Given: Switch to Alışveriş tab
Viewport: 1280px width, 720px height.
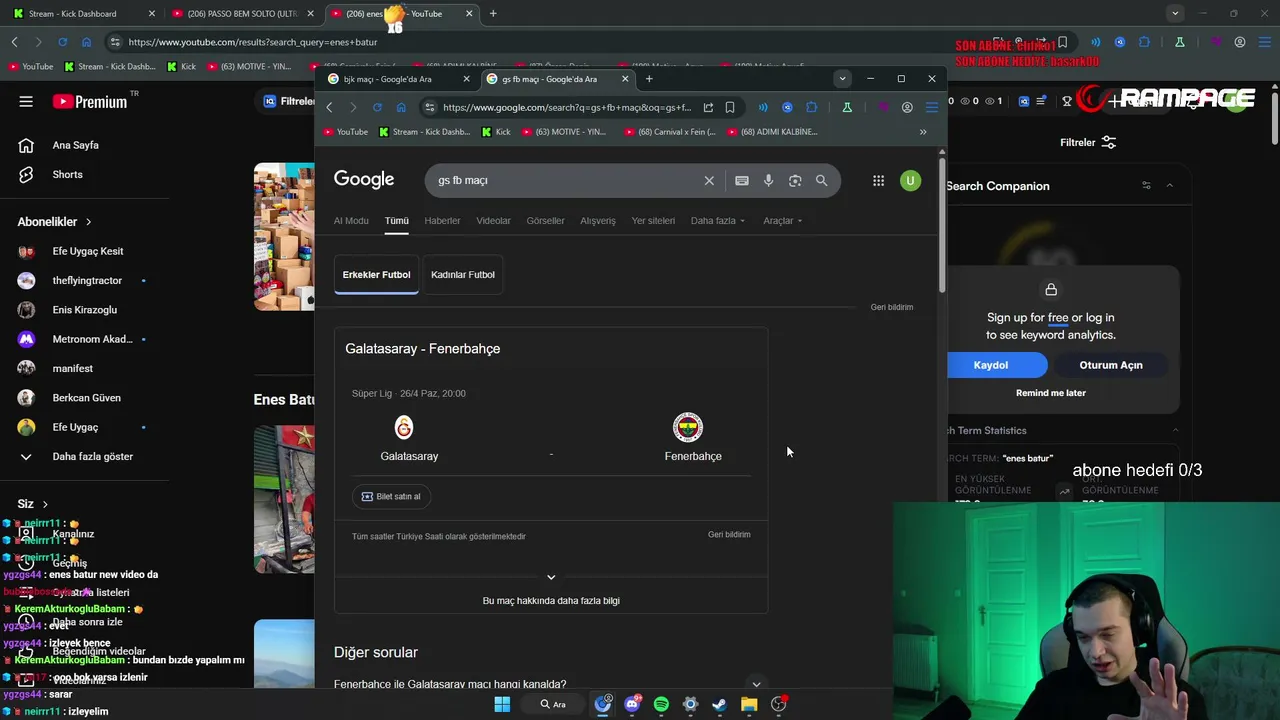Looking at the screenshot, I should (x=598, y=221).
